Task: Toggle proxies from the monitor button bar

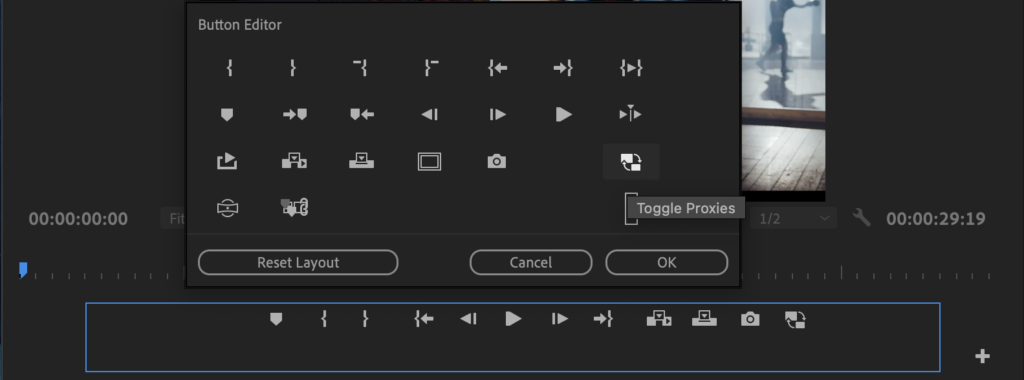Action: 795,319
